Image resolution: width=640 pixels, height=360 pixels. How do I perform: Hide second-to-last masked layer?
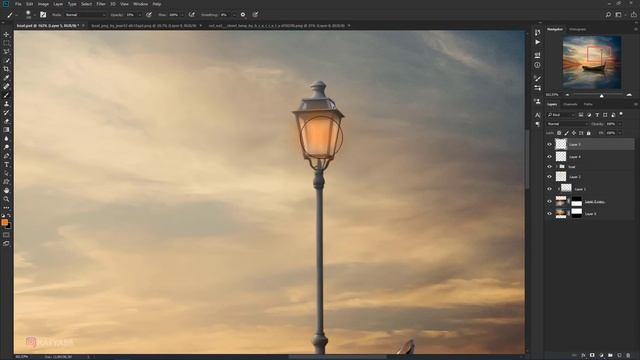click(549, 201)
